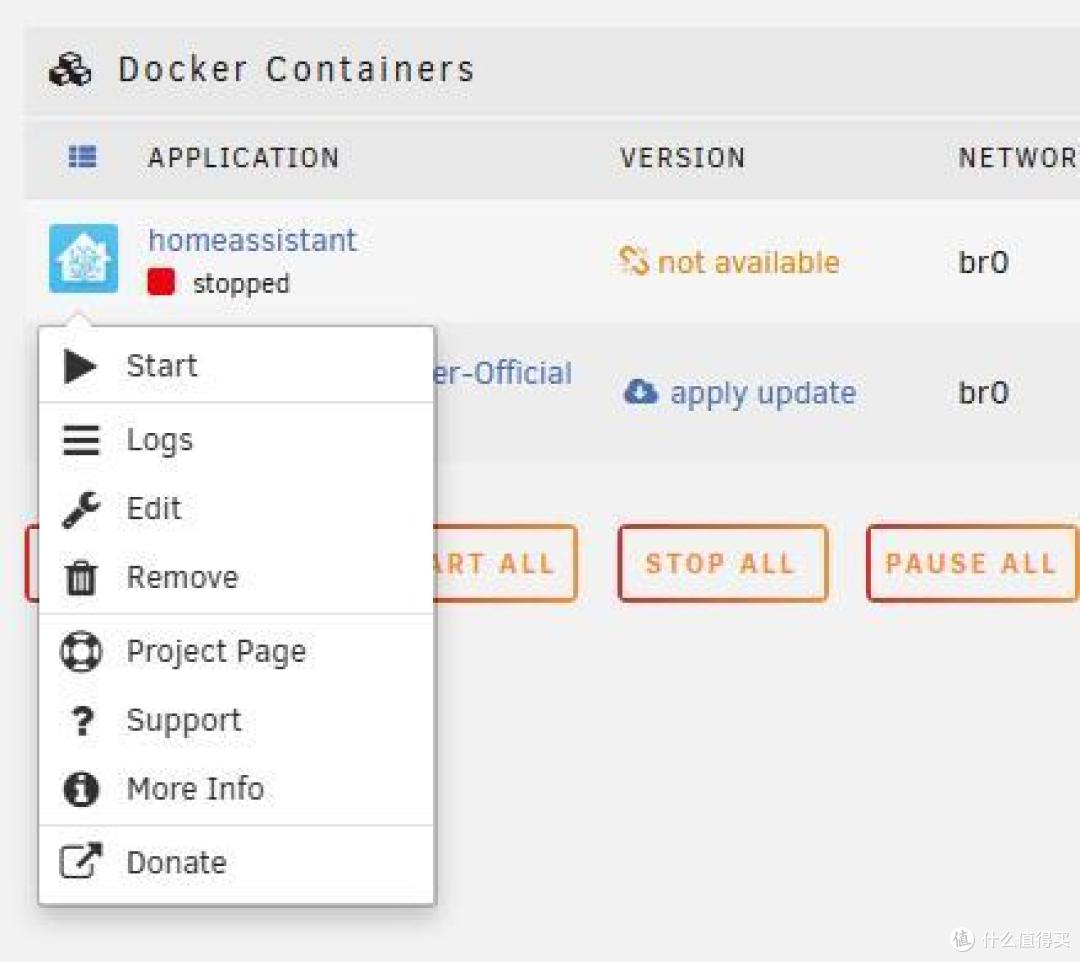Viewport: 1080px width, 962px height.
Task: Choose Support from the context menu
Action: coord(184,721)
